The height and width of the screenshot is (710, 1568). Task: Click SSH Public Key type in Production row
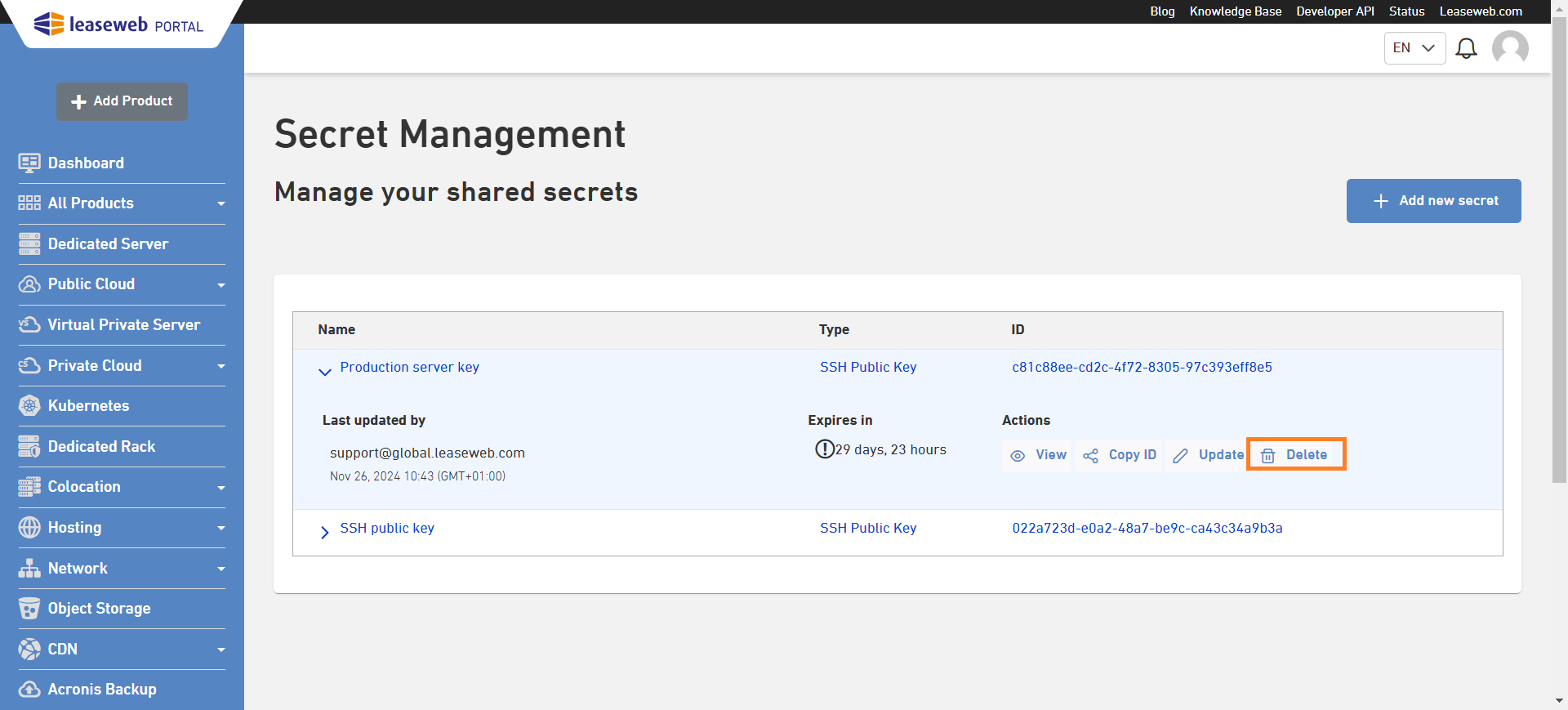click(868, 367)
